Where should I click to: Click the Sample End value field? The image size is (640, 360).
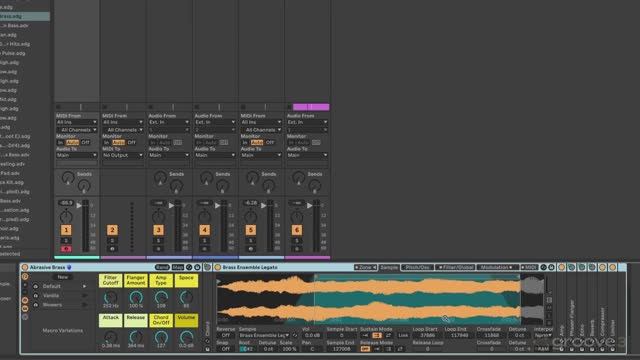click(341, 349)
